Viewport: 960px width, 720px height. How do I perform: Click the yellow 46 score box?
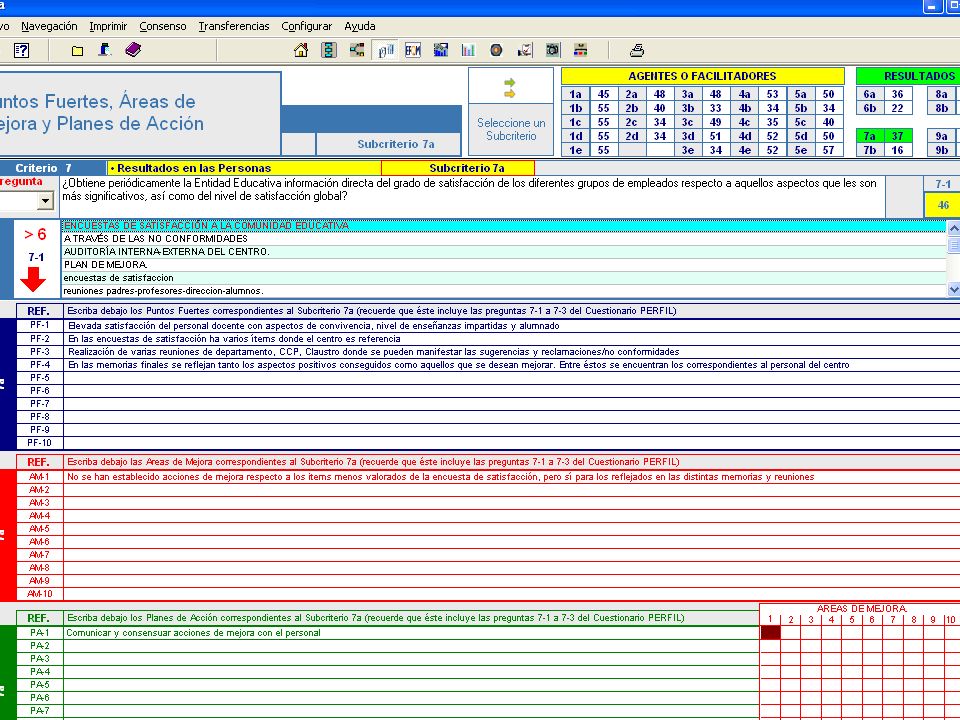coord(943,205)
